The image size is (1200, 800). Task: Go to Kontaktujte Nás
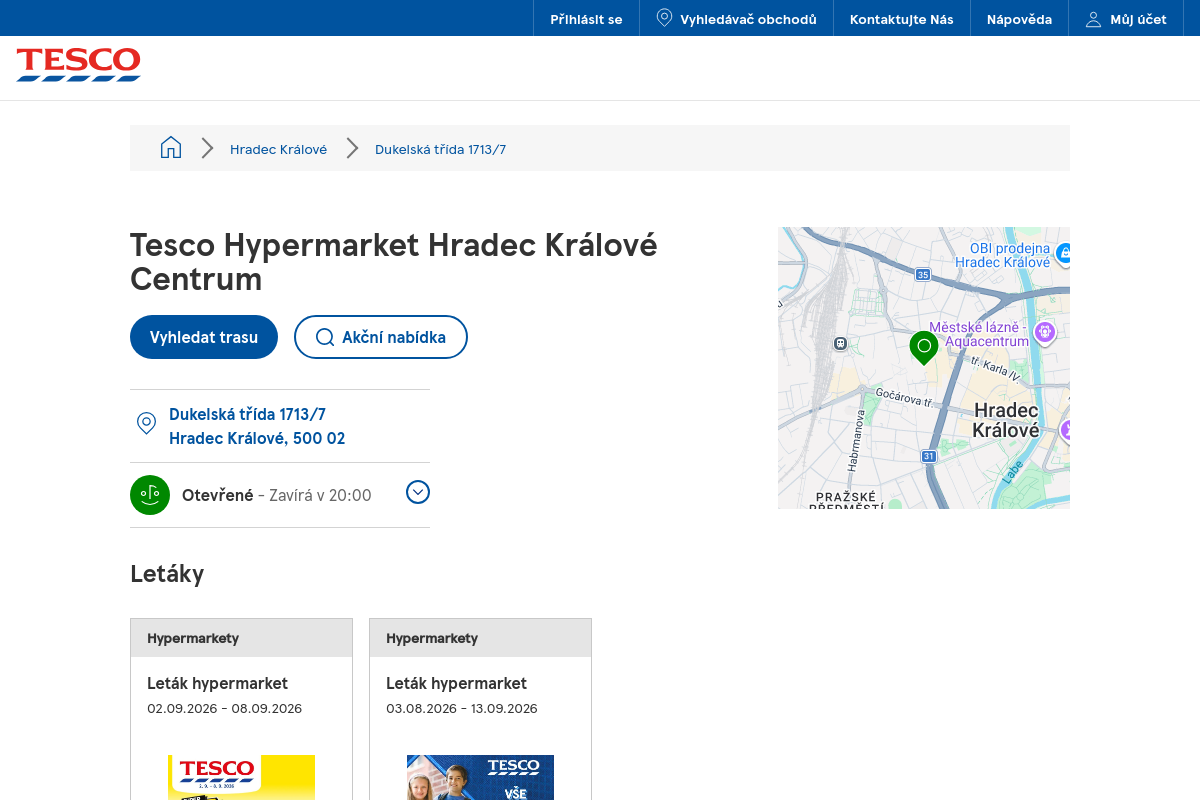pos(902,19)
